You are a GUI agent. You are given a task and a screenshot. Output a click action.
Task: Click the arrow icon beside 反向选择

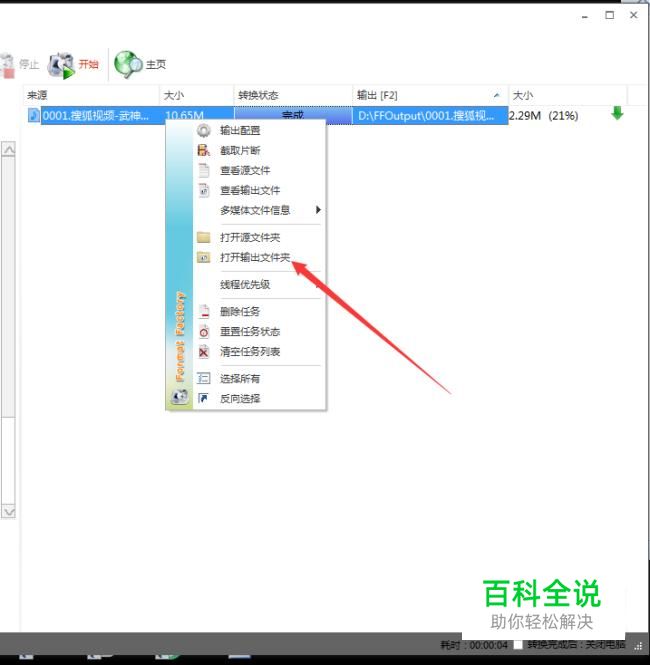[204, 398]
